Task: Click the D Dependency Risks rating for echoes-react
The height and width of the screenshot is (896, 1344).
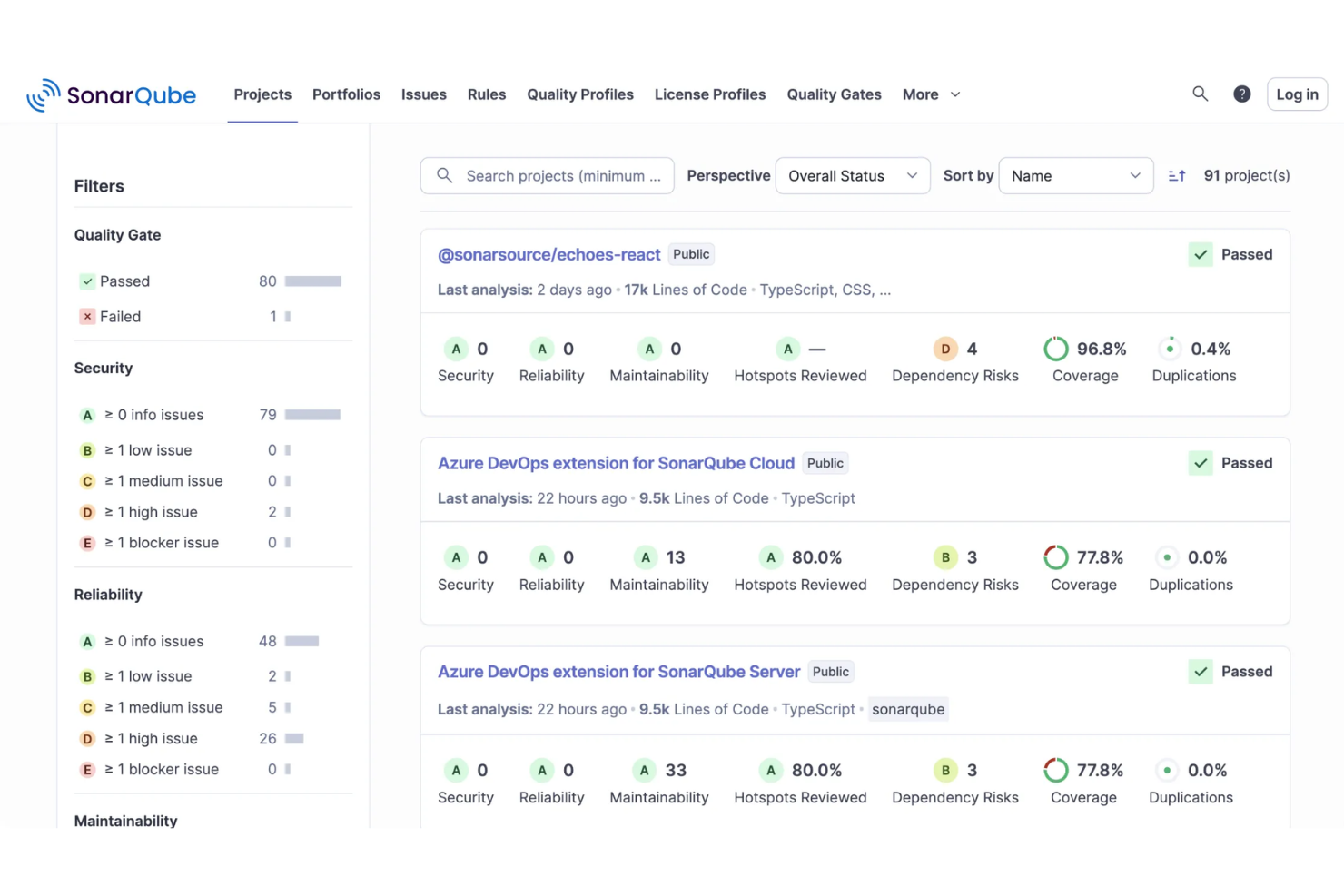Action: (x=945, y=349)
